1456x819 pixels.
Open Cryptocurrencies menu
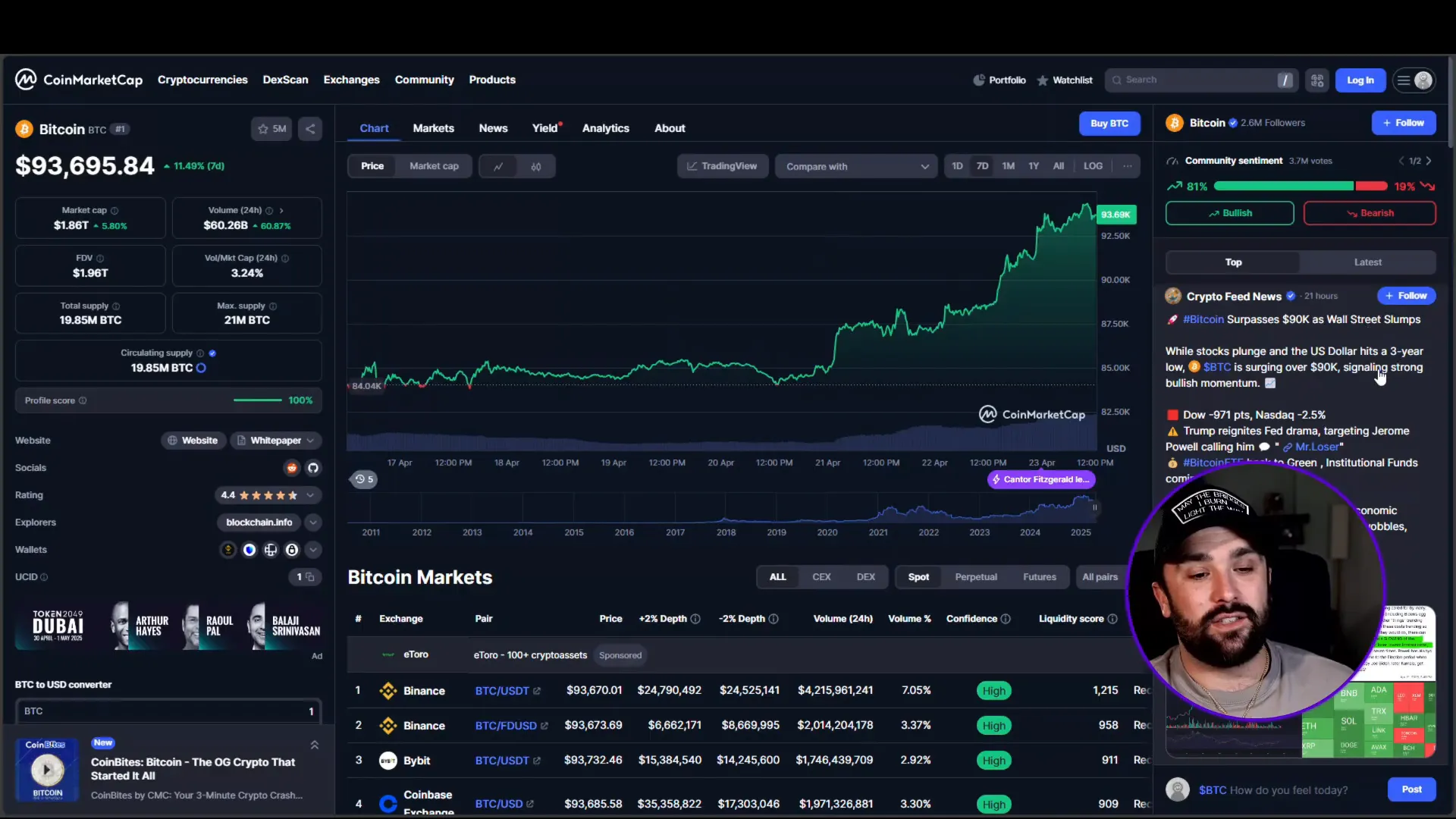[x=202, y=80]
